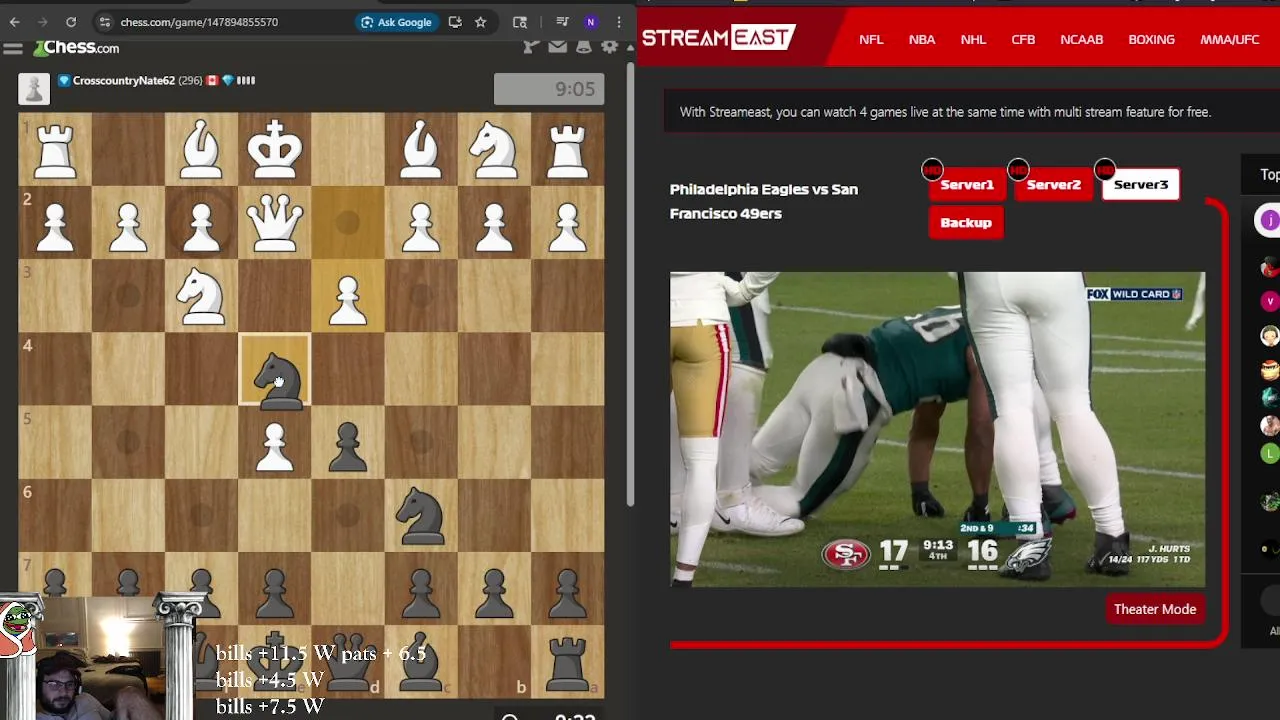1280x720 pixels.
Task: Select the white rook on h1
Action: pos(55,150)
